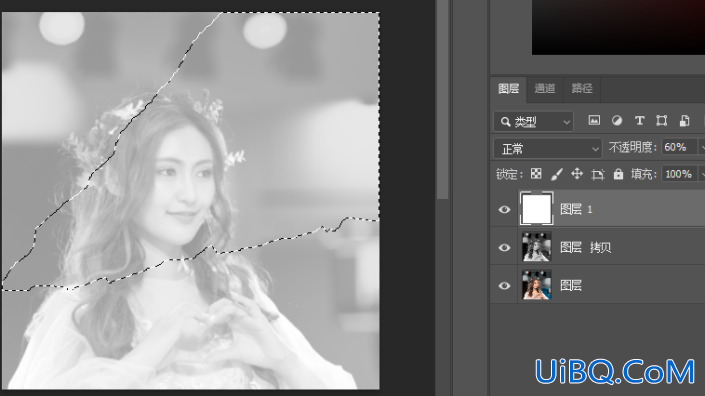Edit the 不透明度 60% value field
The width and height of the screenshot is (705, 396).
pos(679,147)
